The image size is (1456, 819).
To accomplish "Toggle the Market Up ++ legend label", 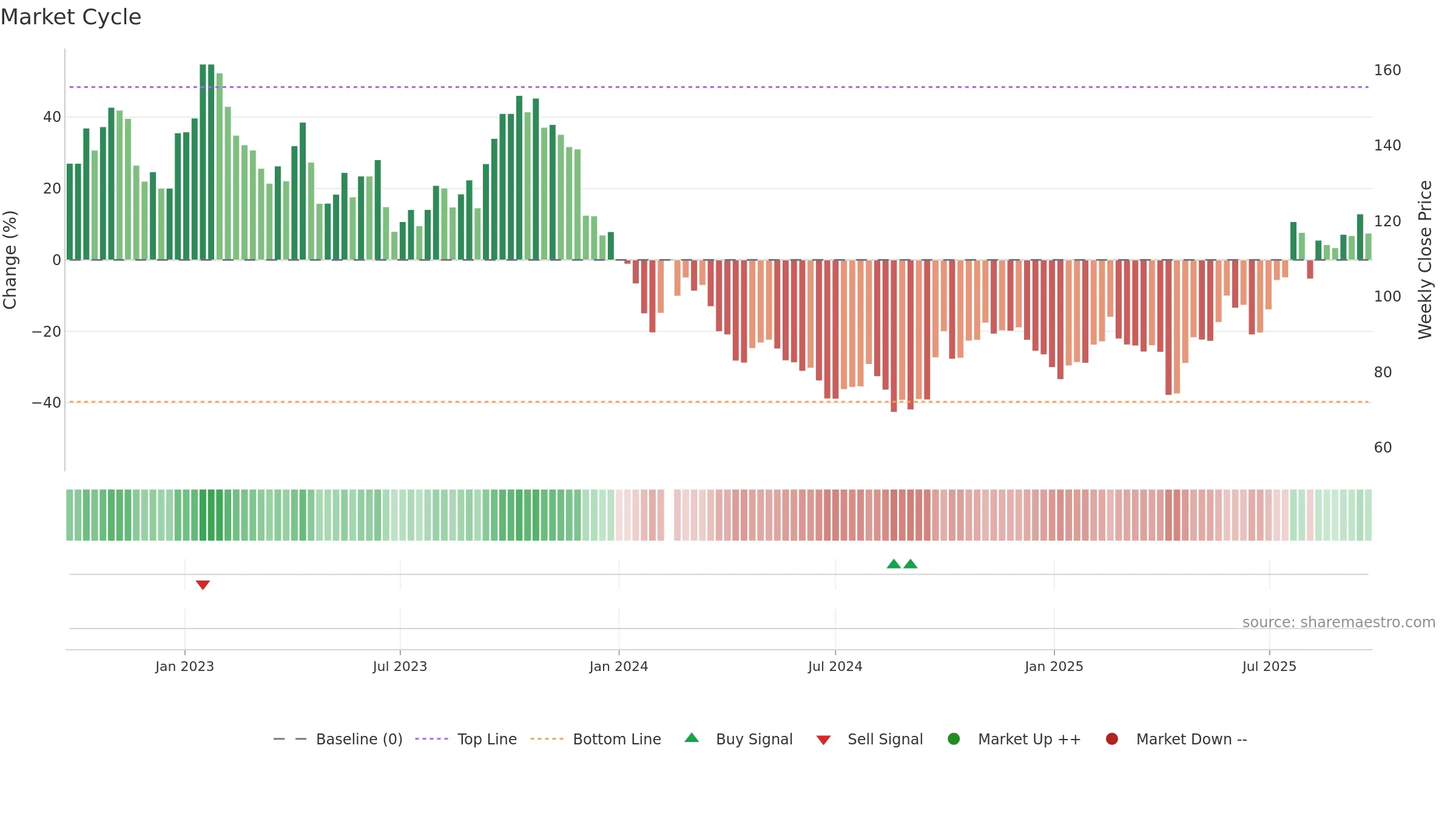I will tap(1030, 739).
